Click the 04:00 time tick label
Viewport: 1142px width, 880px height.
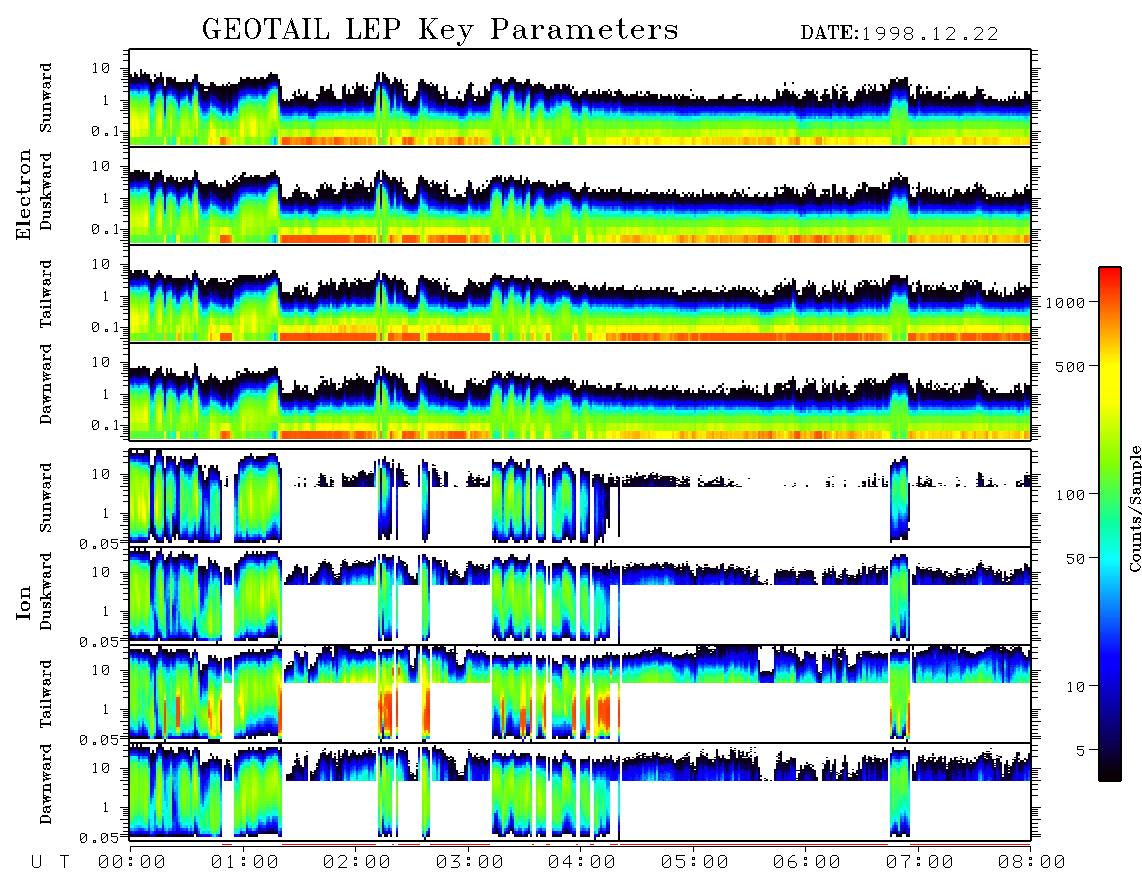coord(582,863)
